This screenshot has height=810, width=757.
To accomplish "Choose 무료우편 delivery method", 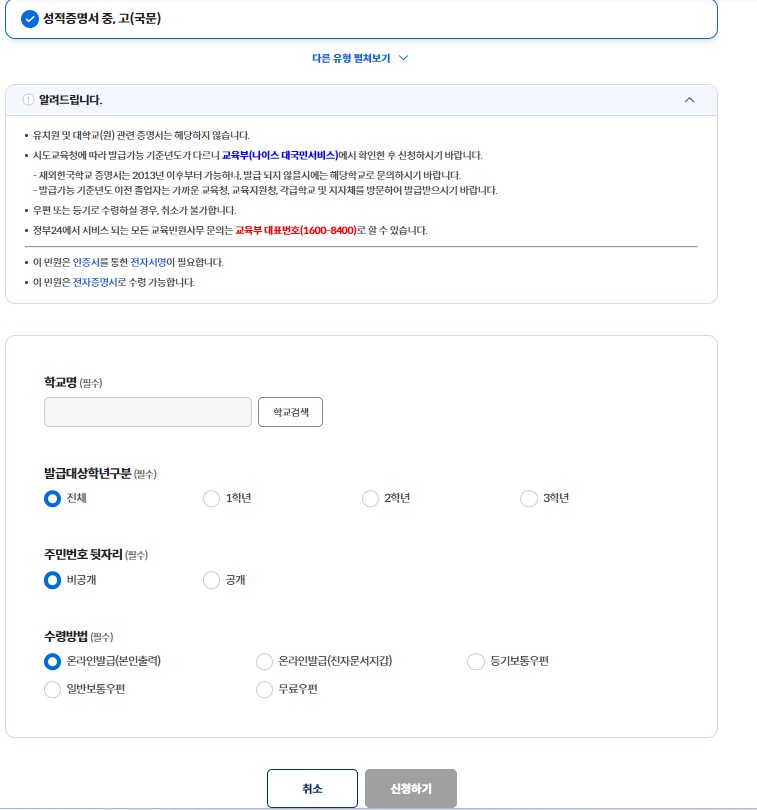I will 264,689.
